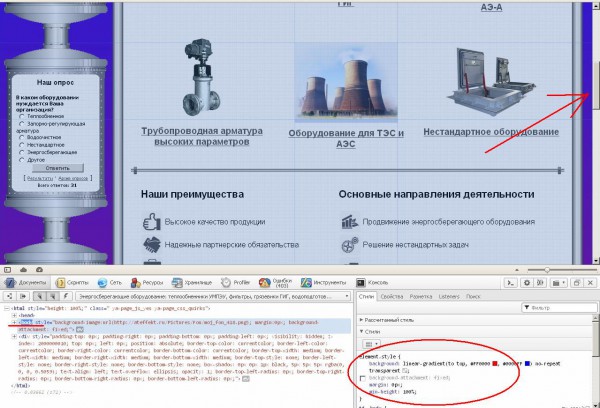The width and height of the screenshot is (600, 408).
Task: Open the Ресурсы (Resources) panel
Action: click(x=147, y=282)
